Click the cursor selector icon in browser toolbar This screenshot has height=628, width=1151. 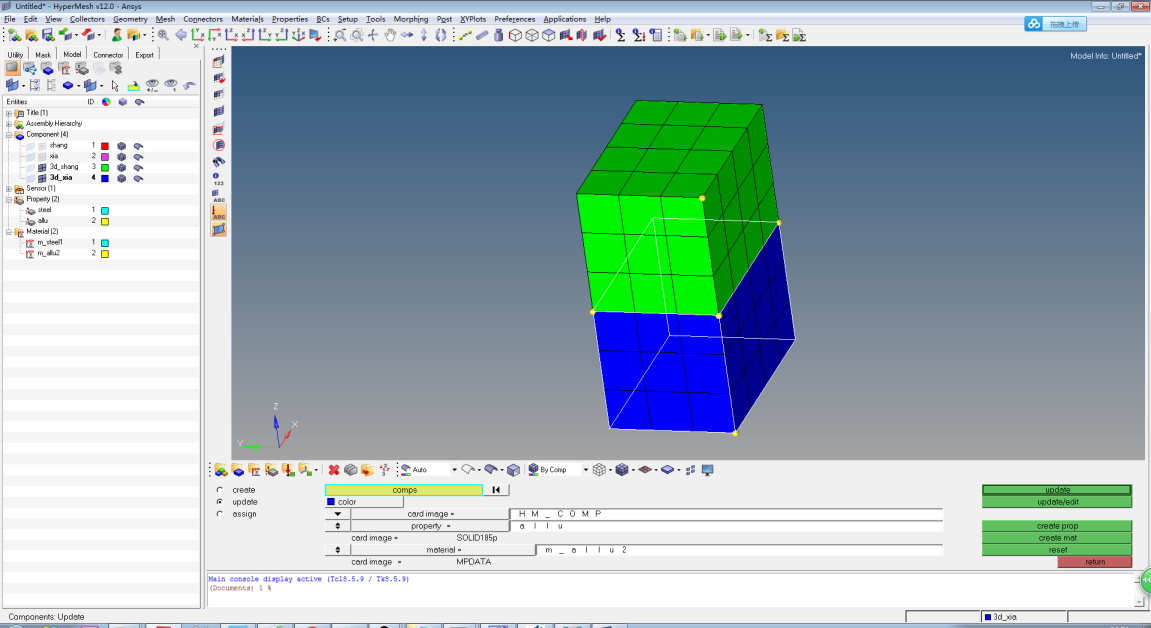click(x=115, y=86)
